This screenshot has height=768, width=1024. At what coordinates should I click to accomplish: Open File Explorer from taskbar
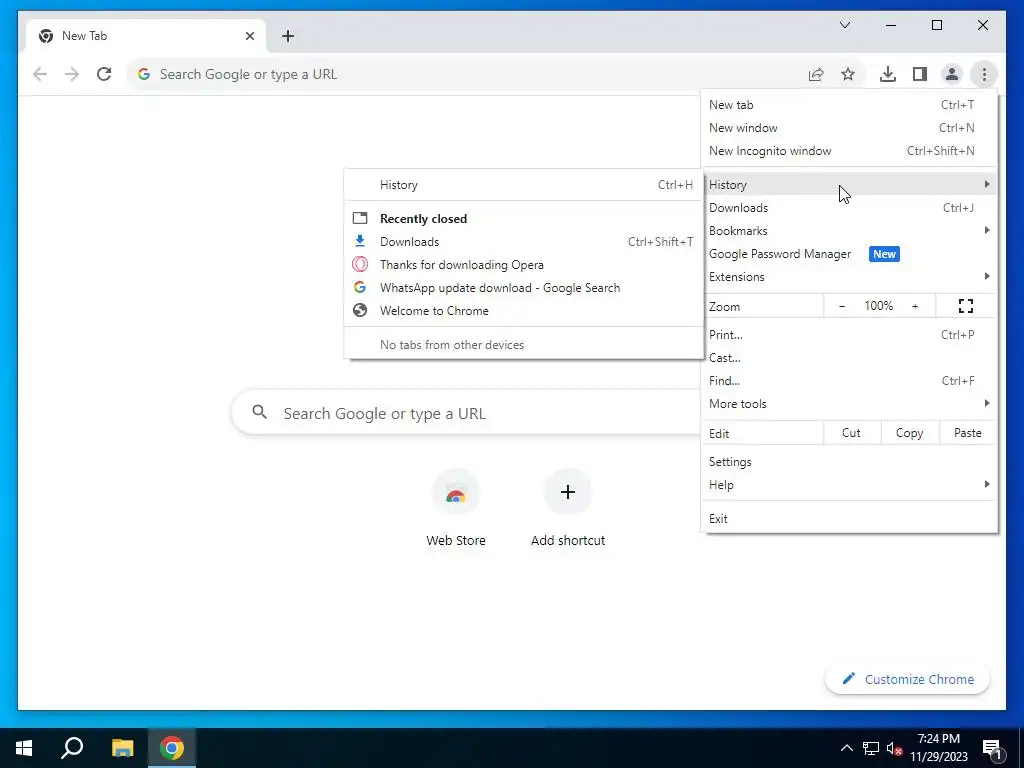point(122,748)
